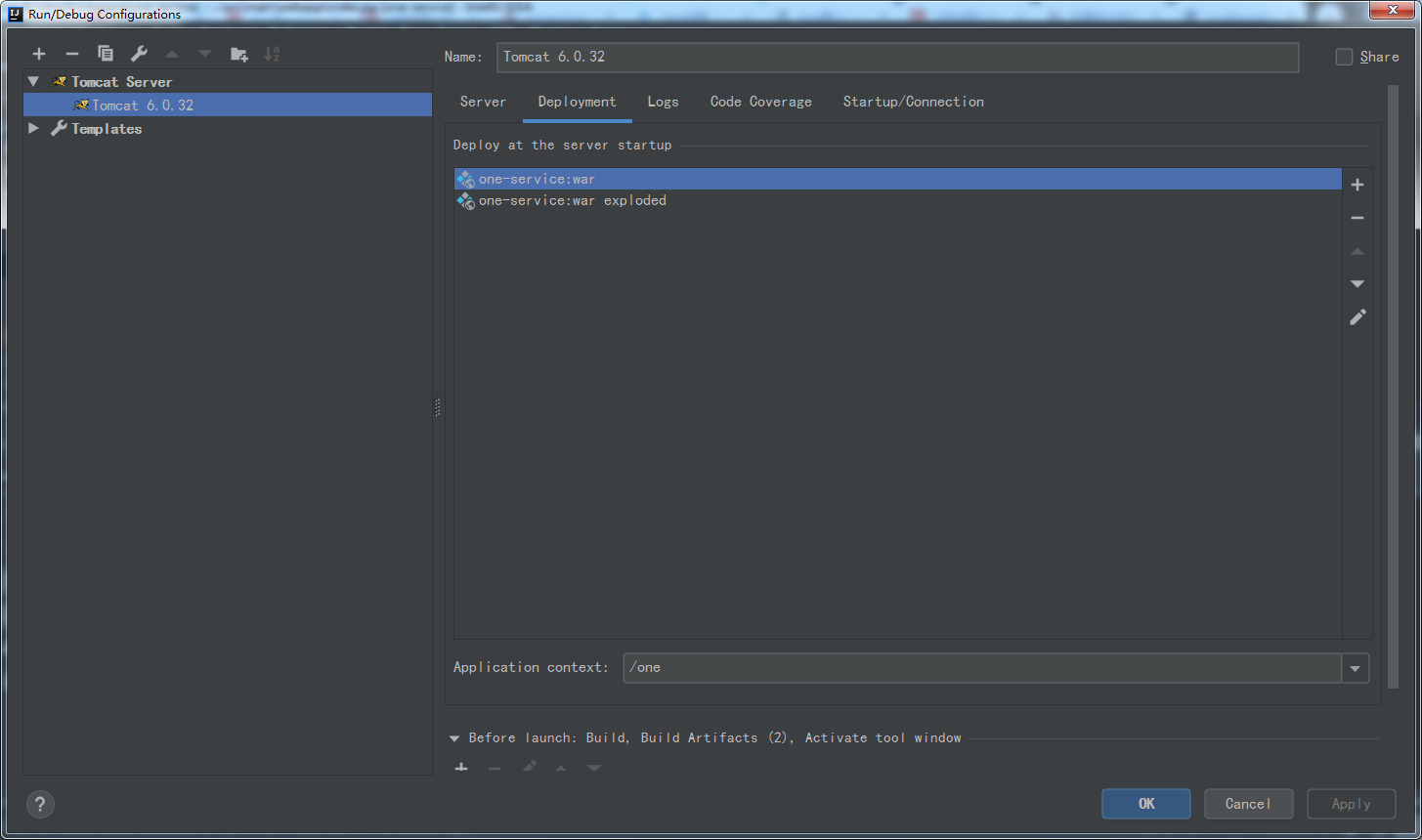Remove selected artifact from deployment list
Image resolution: width=1422 pixels, height=840 pixels.
(x=1357, y=218)
